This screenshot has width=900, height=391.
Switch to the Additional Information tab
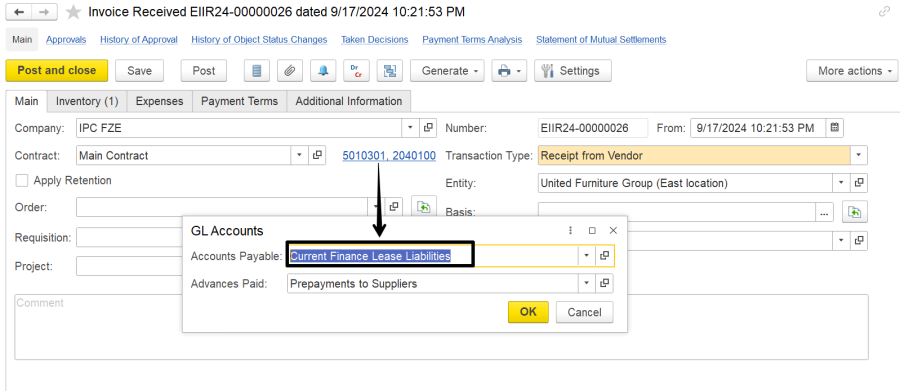(348, 102)
